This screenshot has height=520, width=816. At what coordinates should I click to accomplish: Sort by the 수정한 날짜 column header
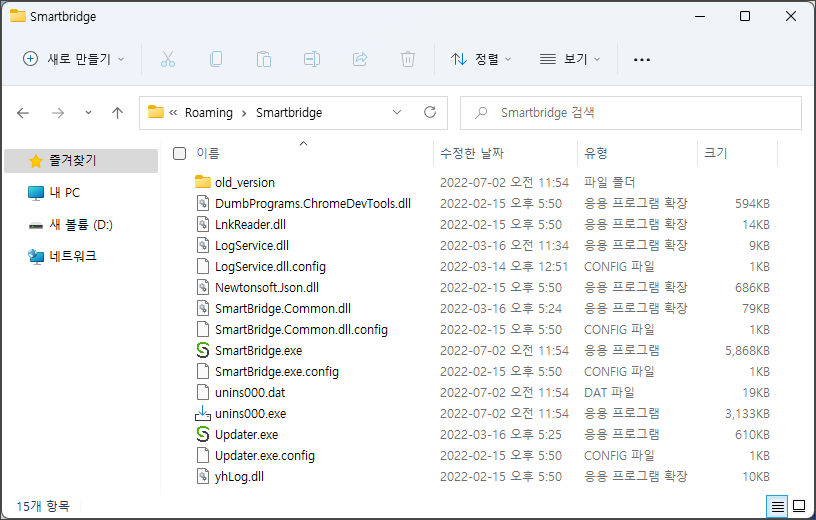tap(472, 153)
